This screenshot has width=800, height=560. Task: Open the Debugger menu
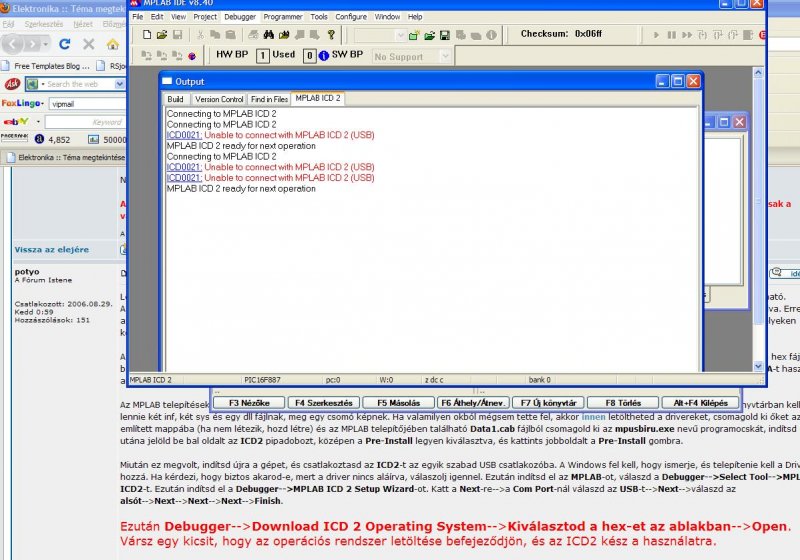pyautogui.click(x=240, y=17)
